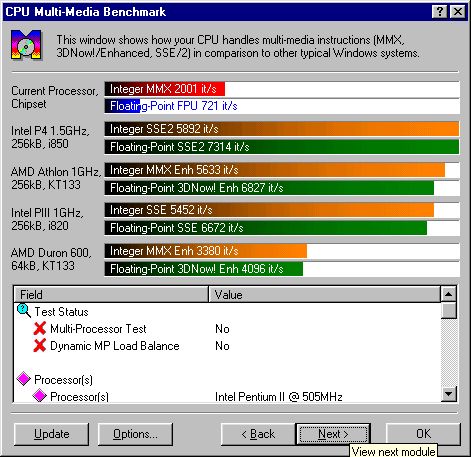471x457 pixels.
Task: View the next module with Next
Action: click(x=333, y=434)
